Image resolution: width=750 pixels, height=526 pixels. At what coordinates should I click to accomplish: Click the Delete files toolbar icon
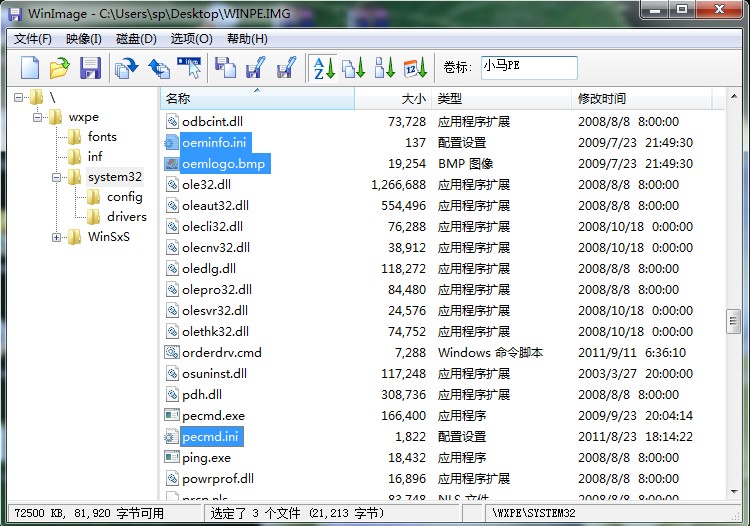tap(286, 67)
